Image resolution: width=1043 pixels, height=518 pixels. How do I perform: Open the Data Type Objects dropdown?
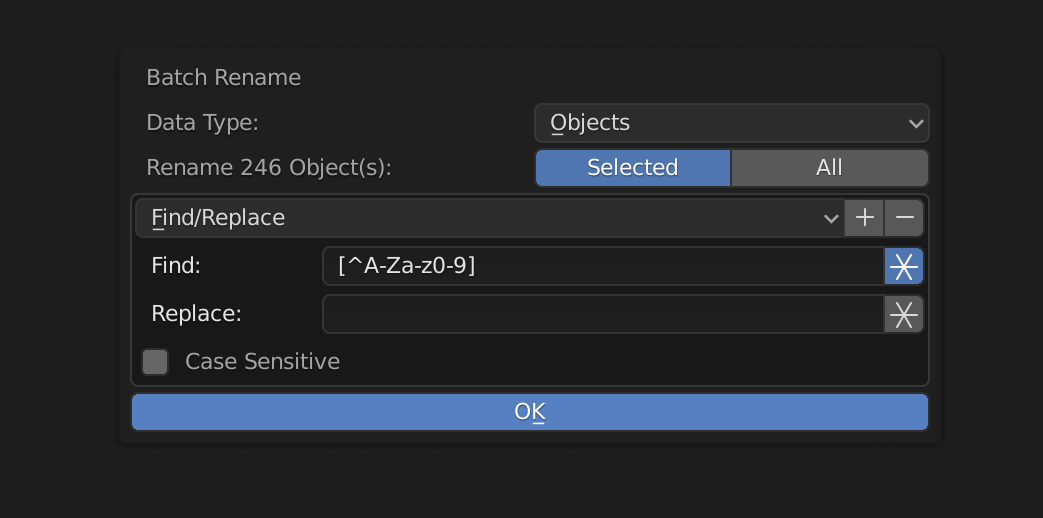point(732,123)
